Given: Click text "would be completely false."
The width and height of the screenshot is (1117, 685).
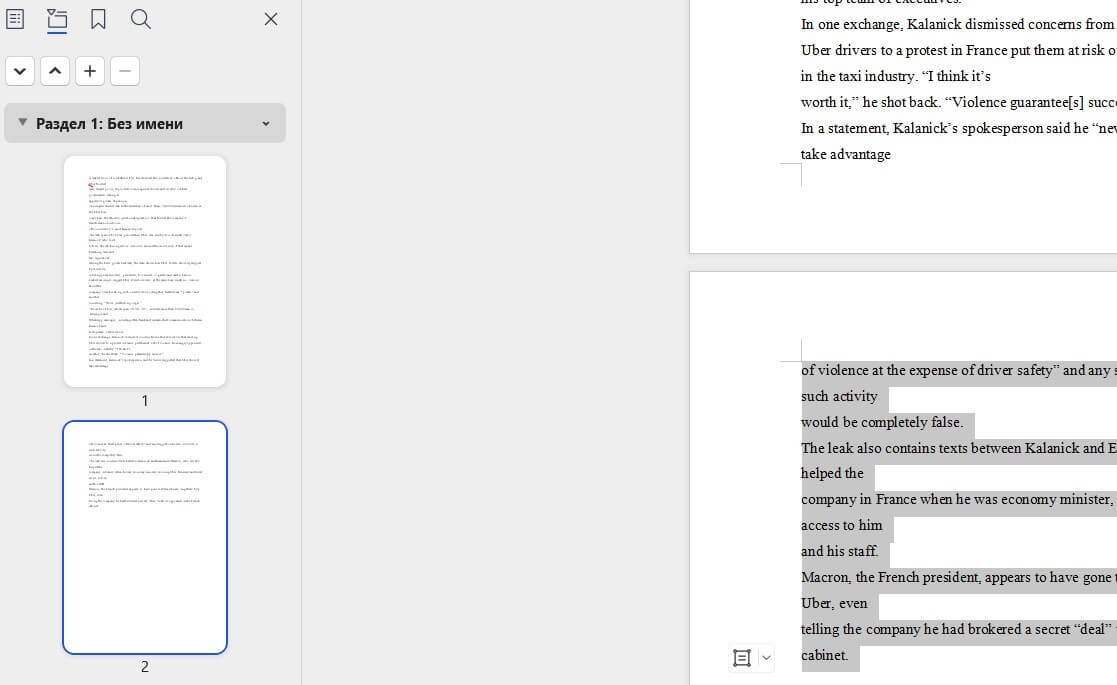Looking at the screenshot, I should [882, 422].
